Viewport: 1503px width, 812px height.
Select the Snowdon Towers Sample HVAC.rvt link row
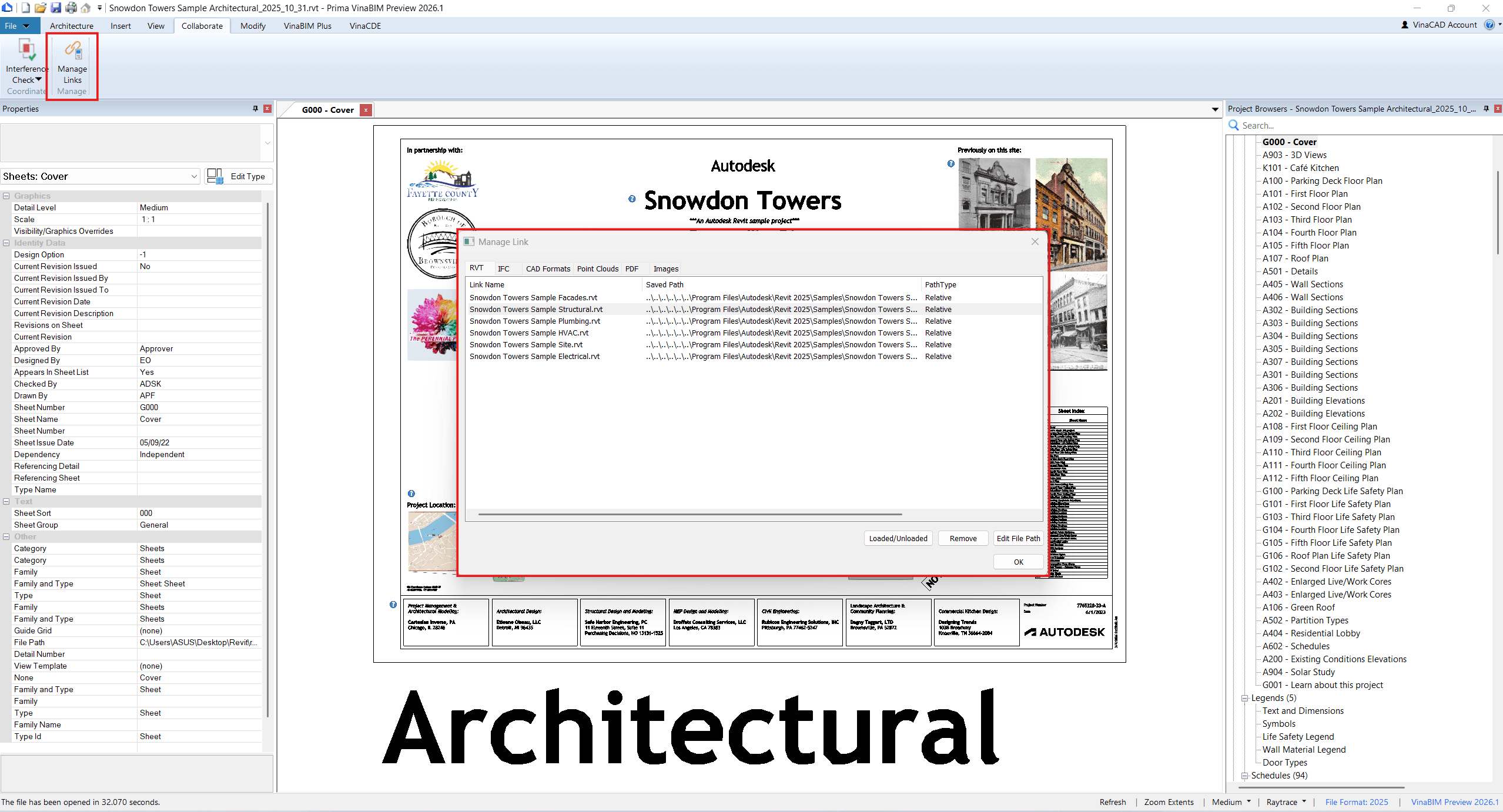click(528, 333)
